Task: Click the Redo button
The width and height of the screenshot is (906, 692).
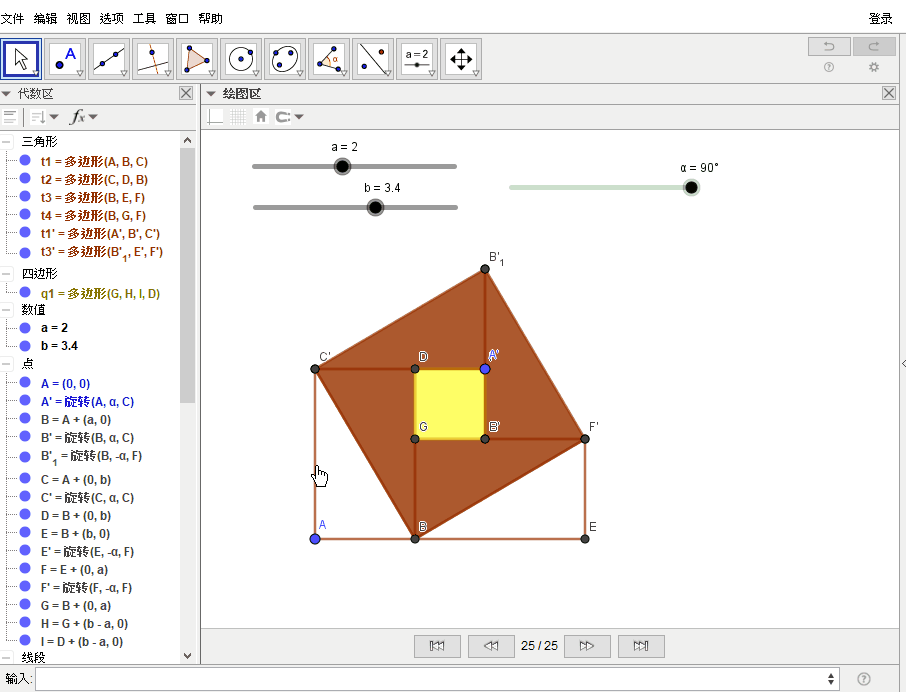Action: (874, 46)
